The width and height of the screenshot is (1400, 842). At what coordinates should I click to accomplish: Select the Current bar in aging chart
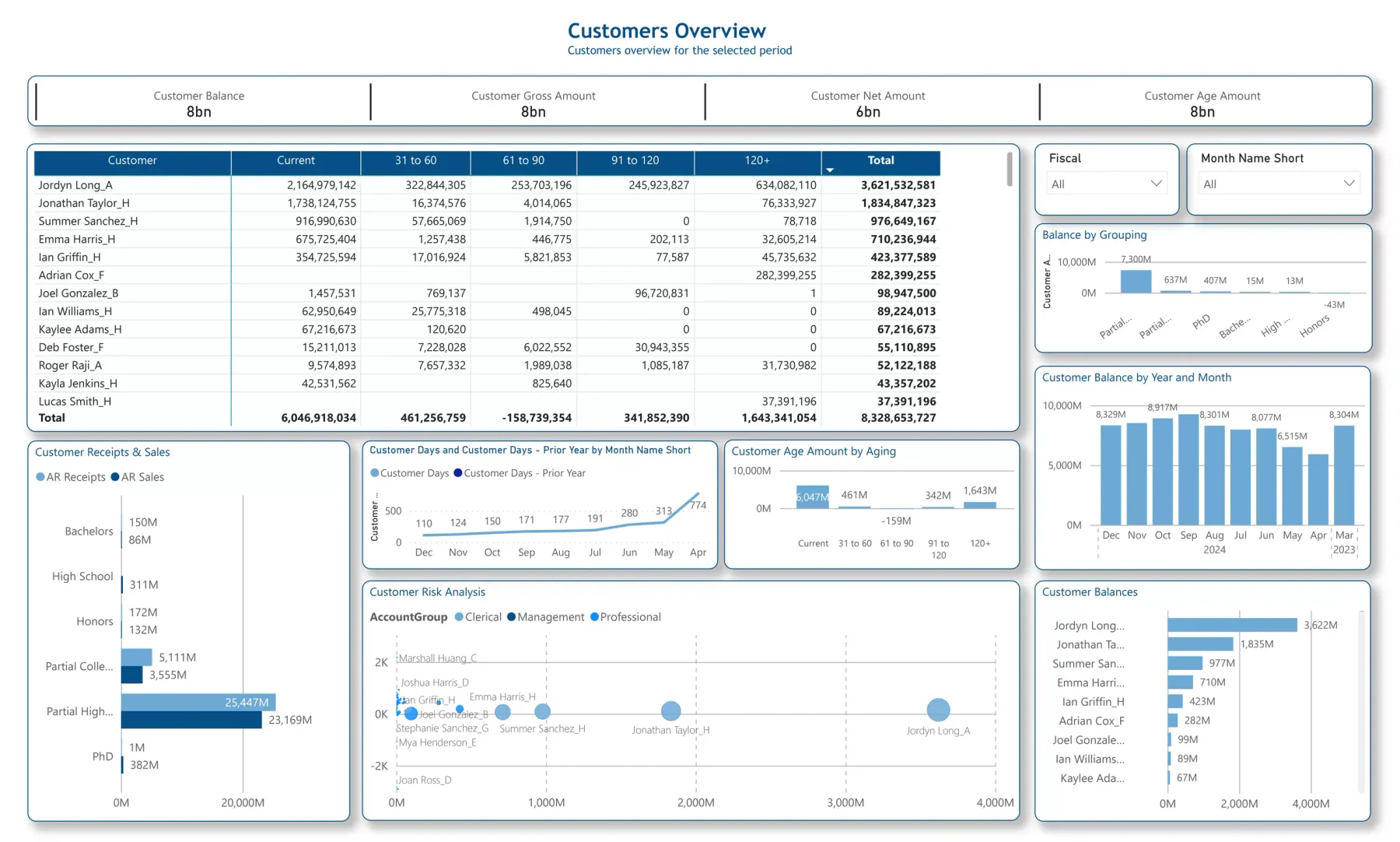tap(812, 496)
